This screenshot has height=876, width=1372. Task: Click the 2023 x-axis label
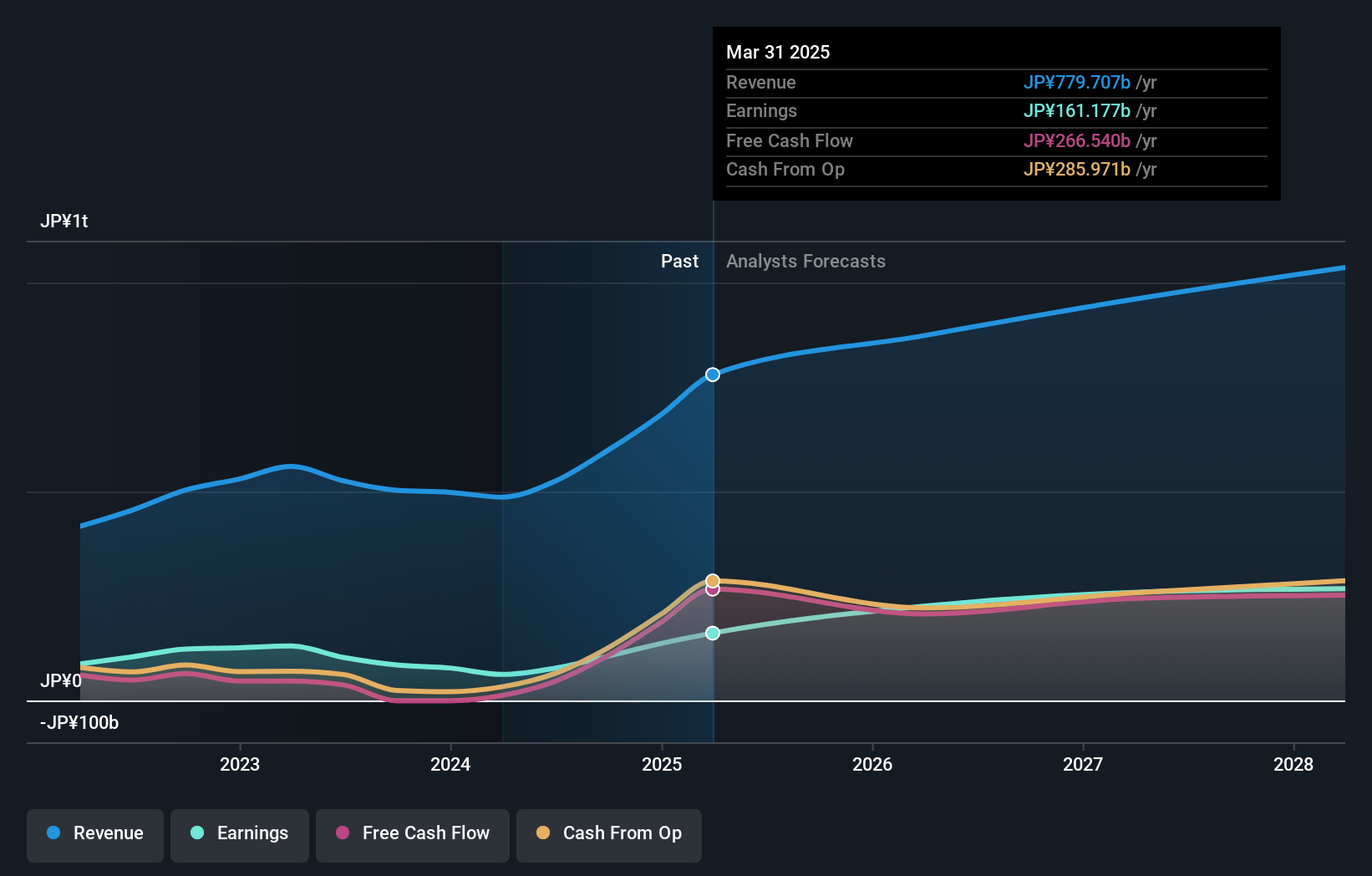pyautogui.click(x=240, y=764)
